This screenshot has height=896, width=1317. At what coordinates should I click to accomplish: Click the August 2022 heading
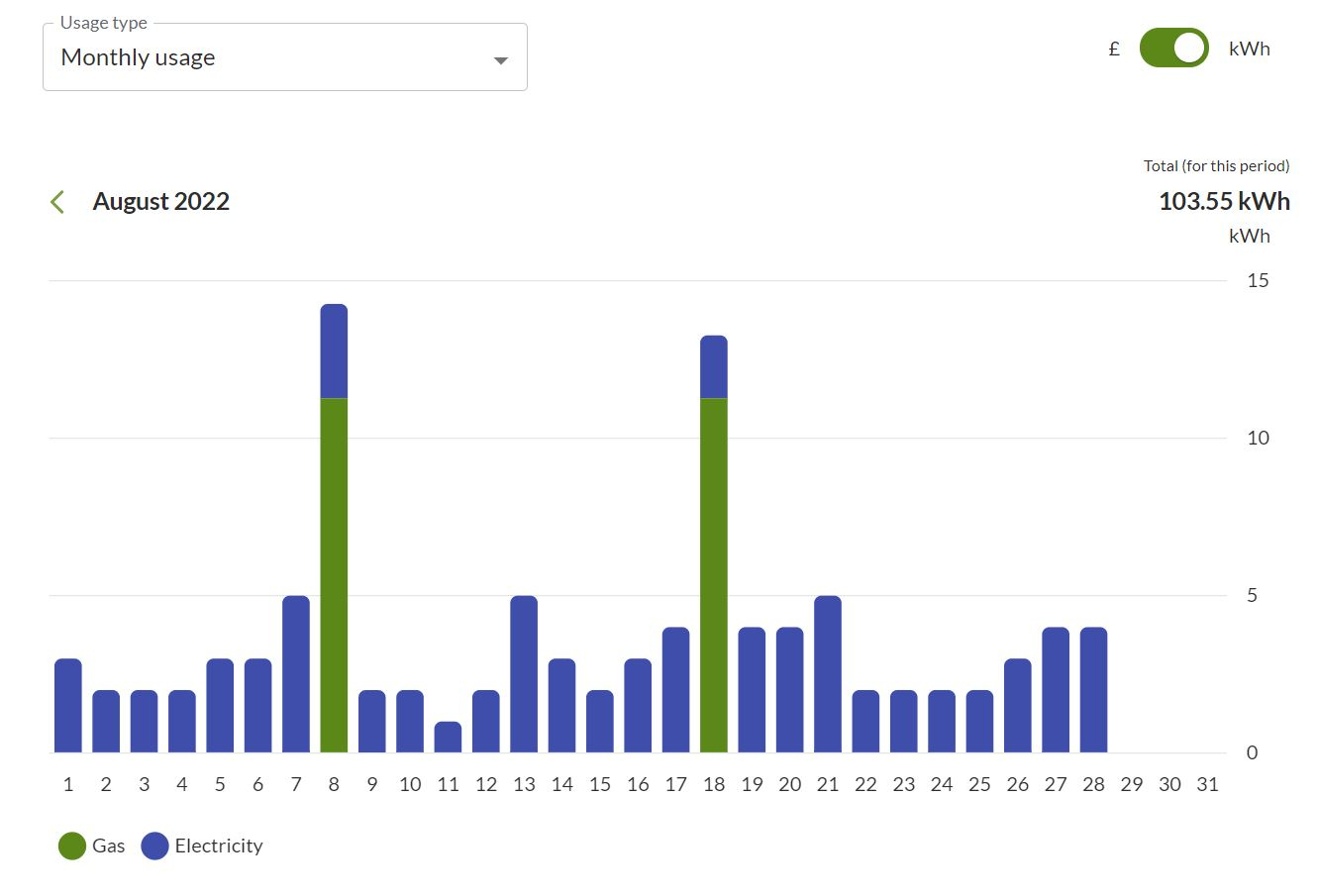tap(161, 202)
